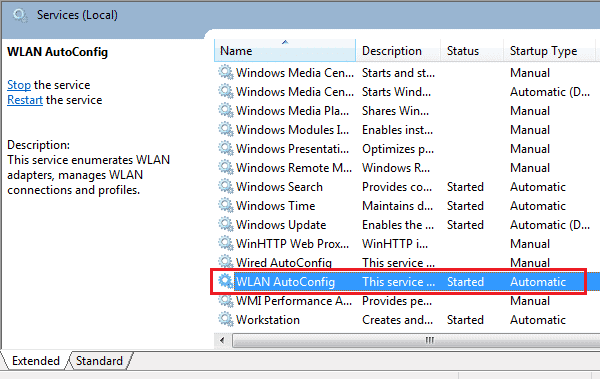
Task: Click gear icon of Windows Search service
Action: [x=226, y=186]
